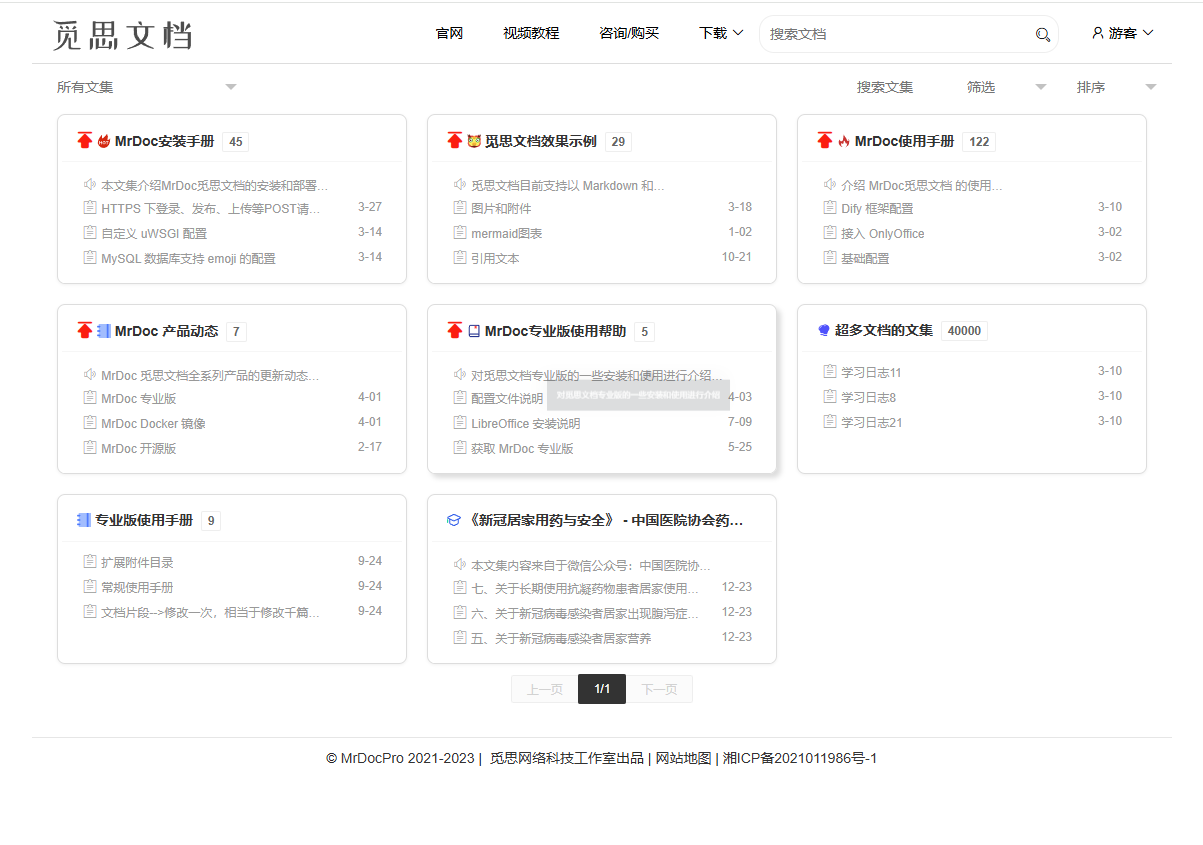Click the emoji icon beside 觅思文档效果示例
This screenshot has width=1203, height=845.
474,141
